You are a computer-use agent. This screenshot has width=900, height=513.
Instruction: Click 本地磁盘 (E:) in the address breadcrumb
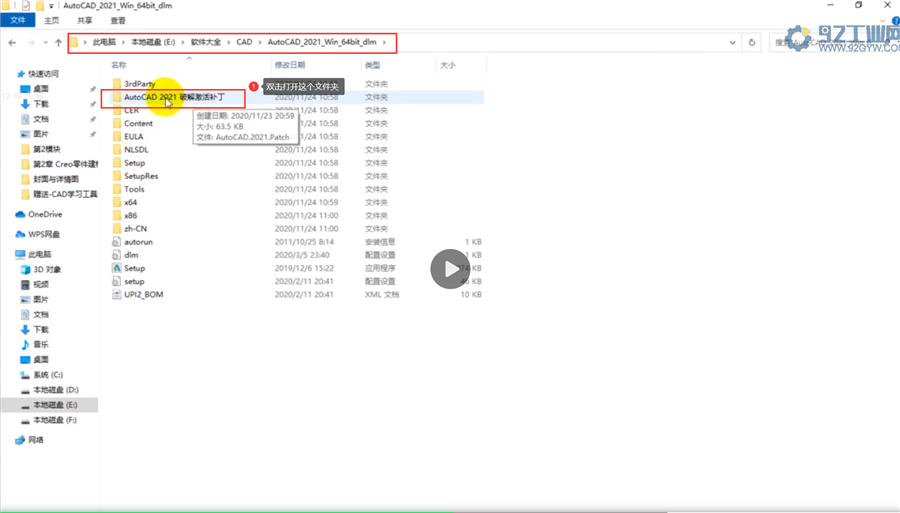(153, 42)
